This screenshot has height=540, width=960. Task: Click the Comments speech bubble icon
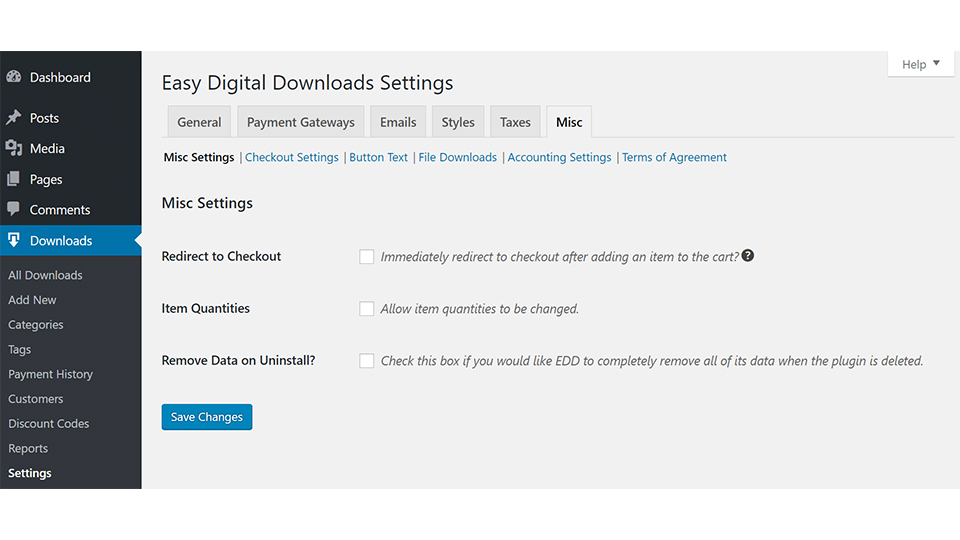13,209
